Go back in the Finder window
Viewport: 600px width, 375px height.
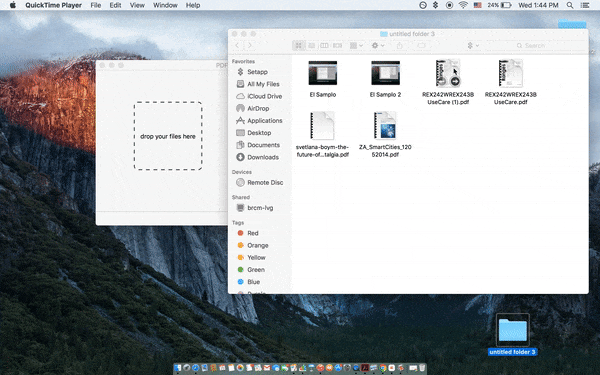point(237,46)
